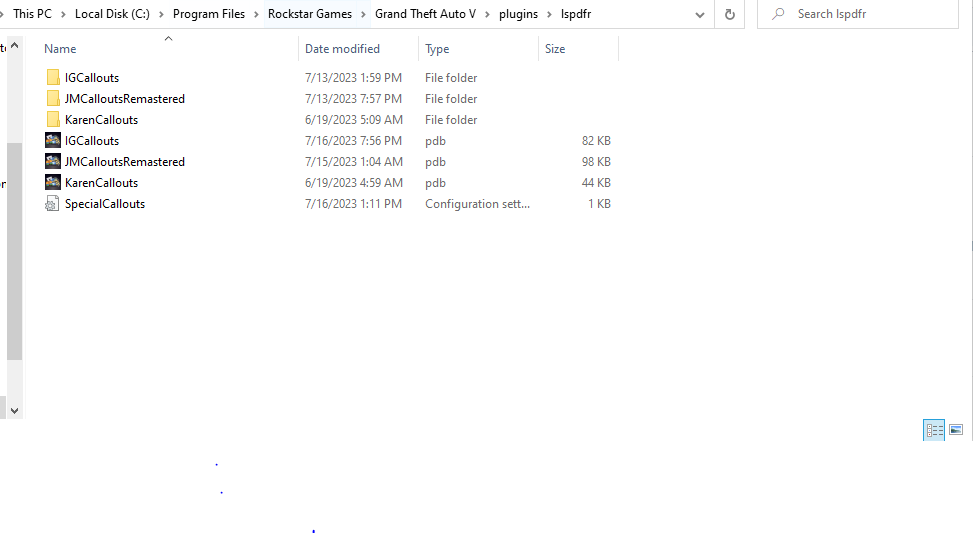This screenshot has width=973, height=533.
Task: Expand chevron after Grand Theft Auto V breadcrumb
Action: point(488,14)
